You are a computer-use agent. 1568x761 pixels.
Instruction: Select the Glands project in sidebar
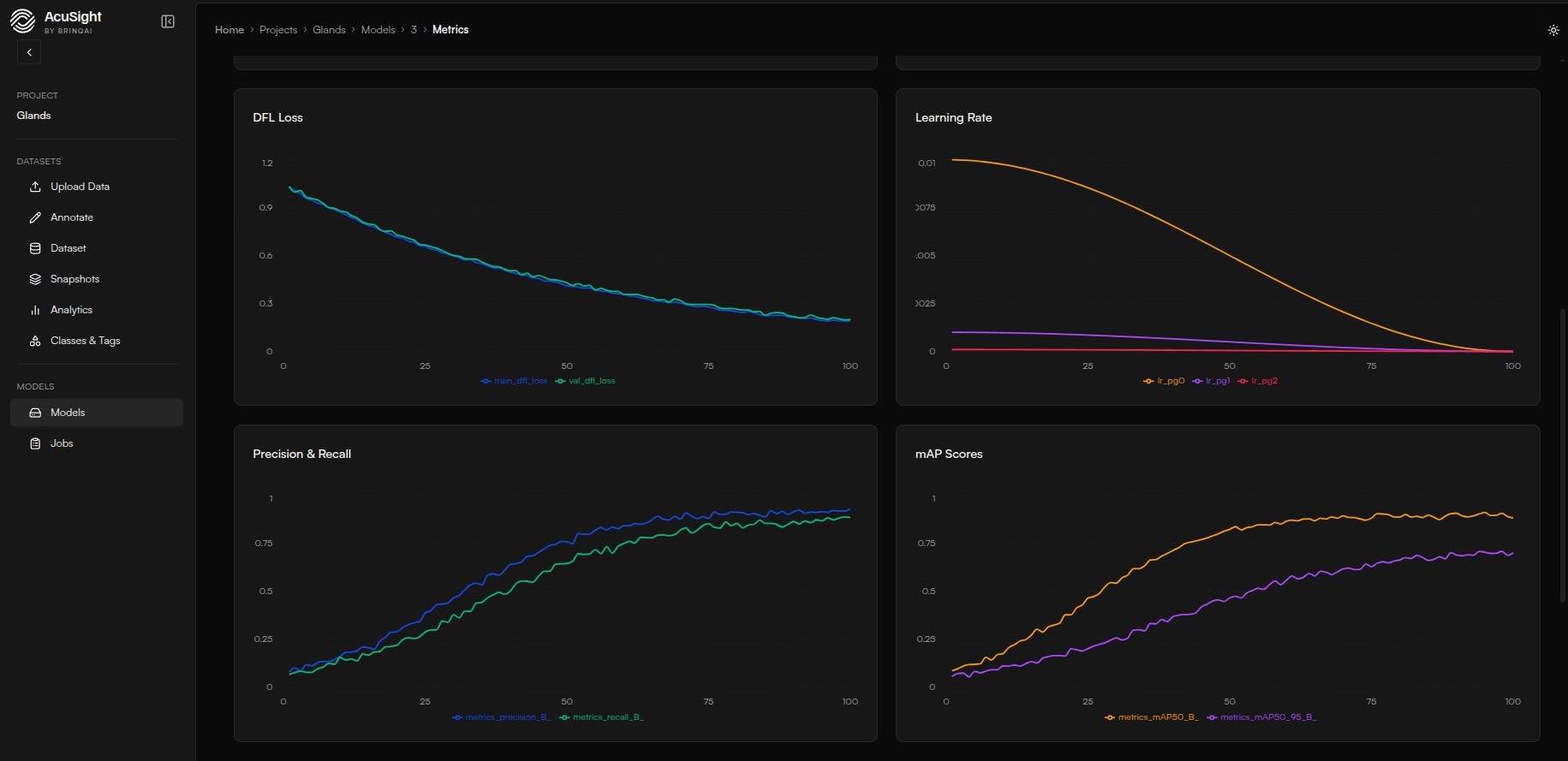click(34, 116)
